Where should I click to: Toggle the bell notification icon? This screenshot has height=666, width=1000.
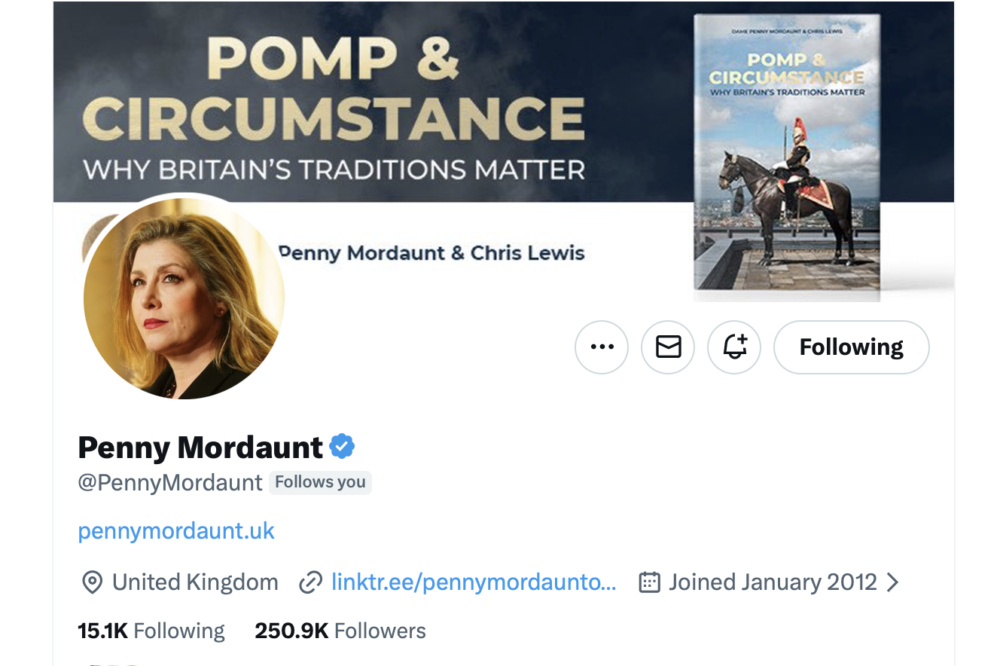point(734,347)
